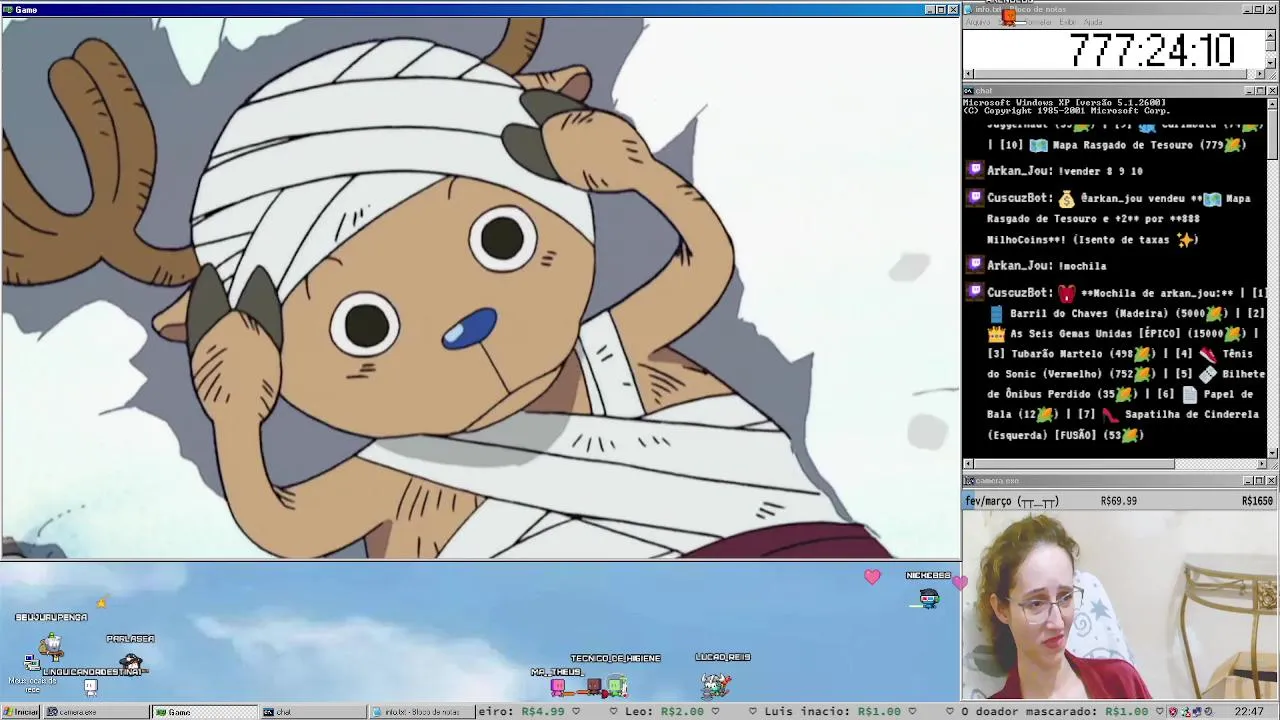Click the crown emoji before As Seis Gemas
The image size is (1280, 720).
[x=995, y=333]
